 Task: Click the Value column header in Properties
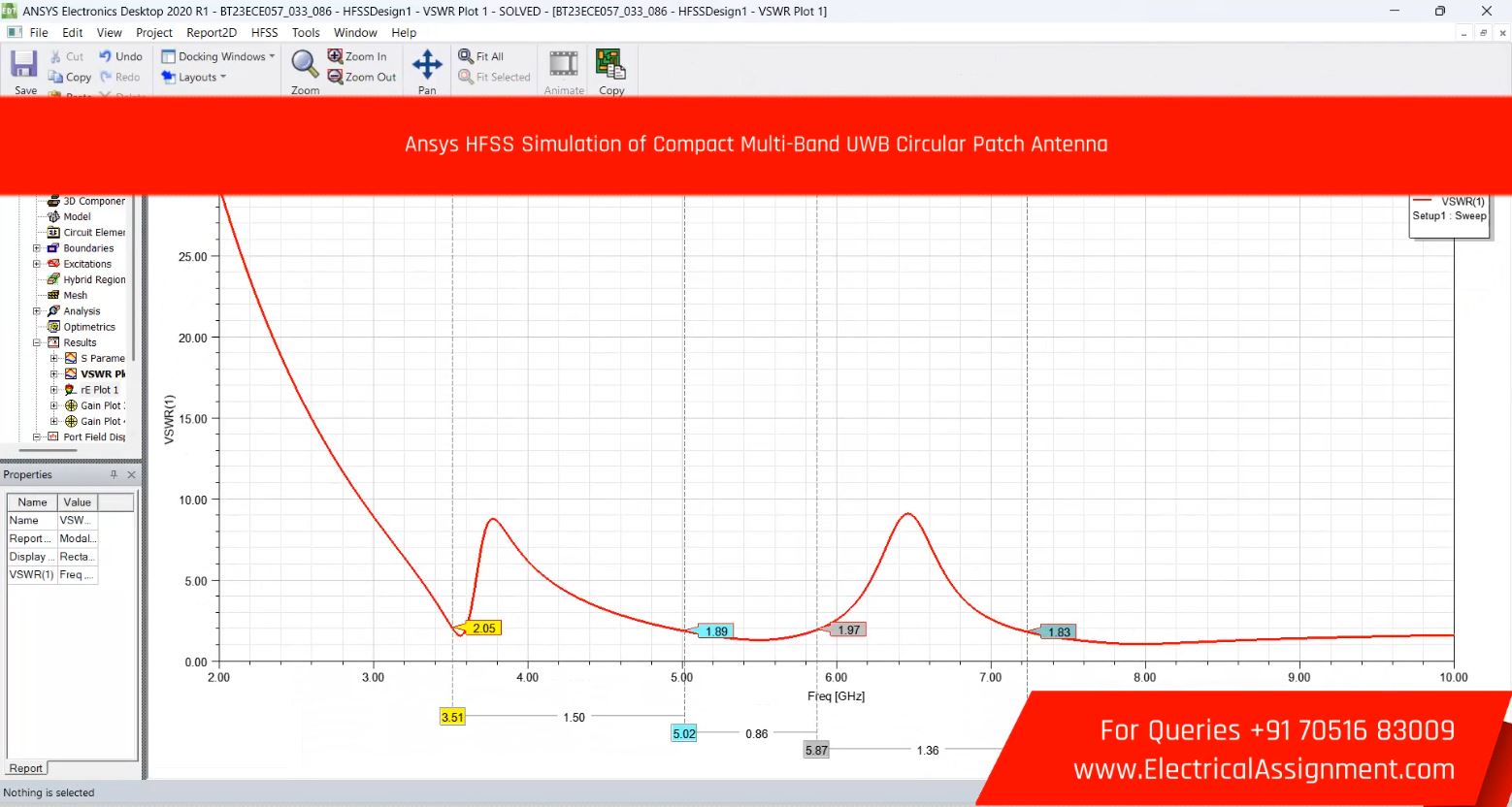pyautogui.click(x=78, y=502)
